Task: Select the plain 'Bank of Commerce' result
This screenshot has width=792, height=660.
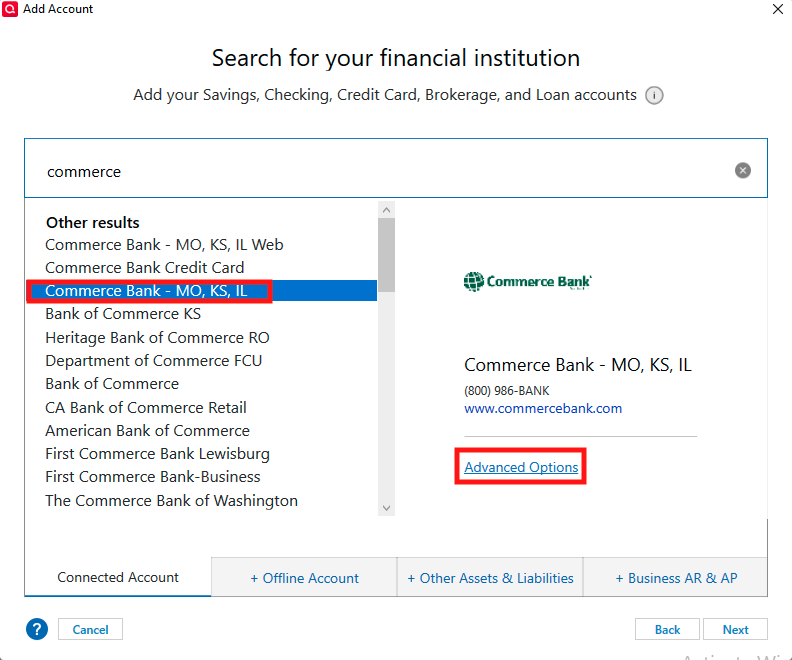Action: coord(112,384)
